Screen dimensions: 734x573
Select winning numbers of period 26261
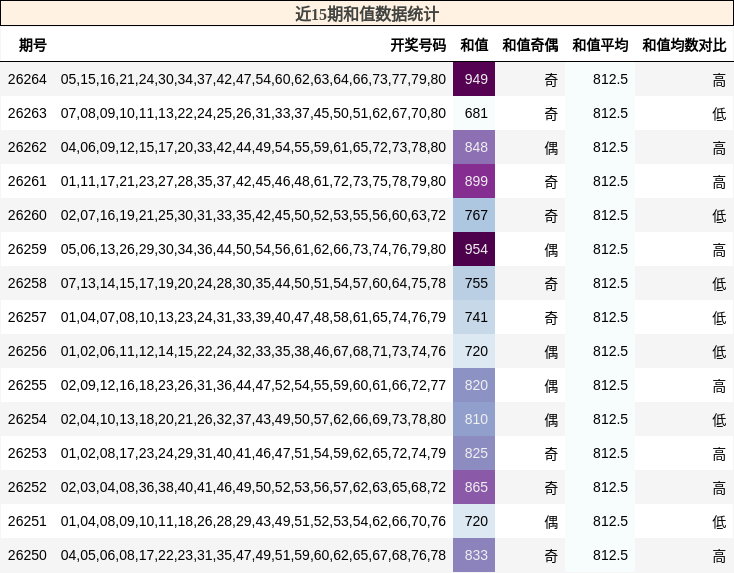[253, 181]
